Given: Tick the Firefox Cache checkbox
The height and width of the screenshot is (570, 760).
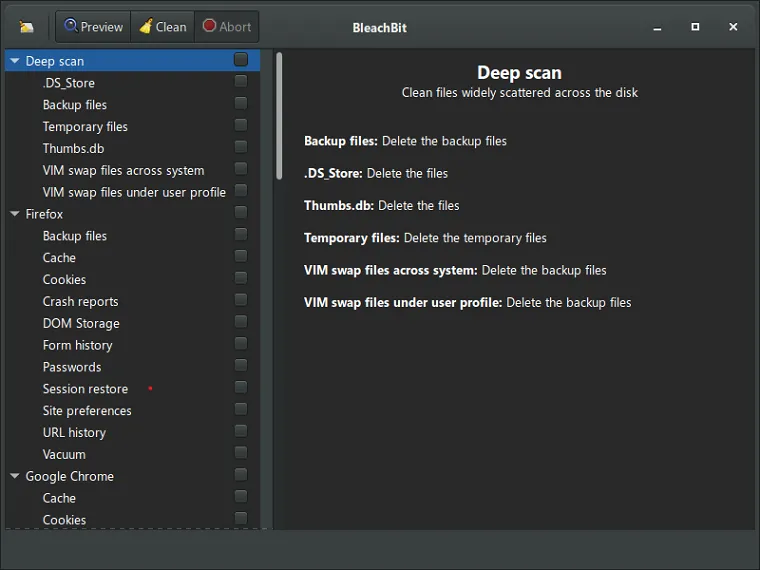Looking at the screenshot, I should 241,255.
